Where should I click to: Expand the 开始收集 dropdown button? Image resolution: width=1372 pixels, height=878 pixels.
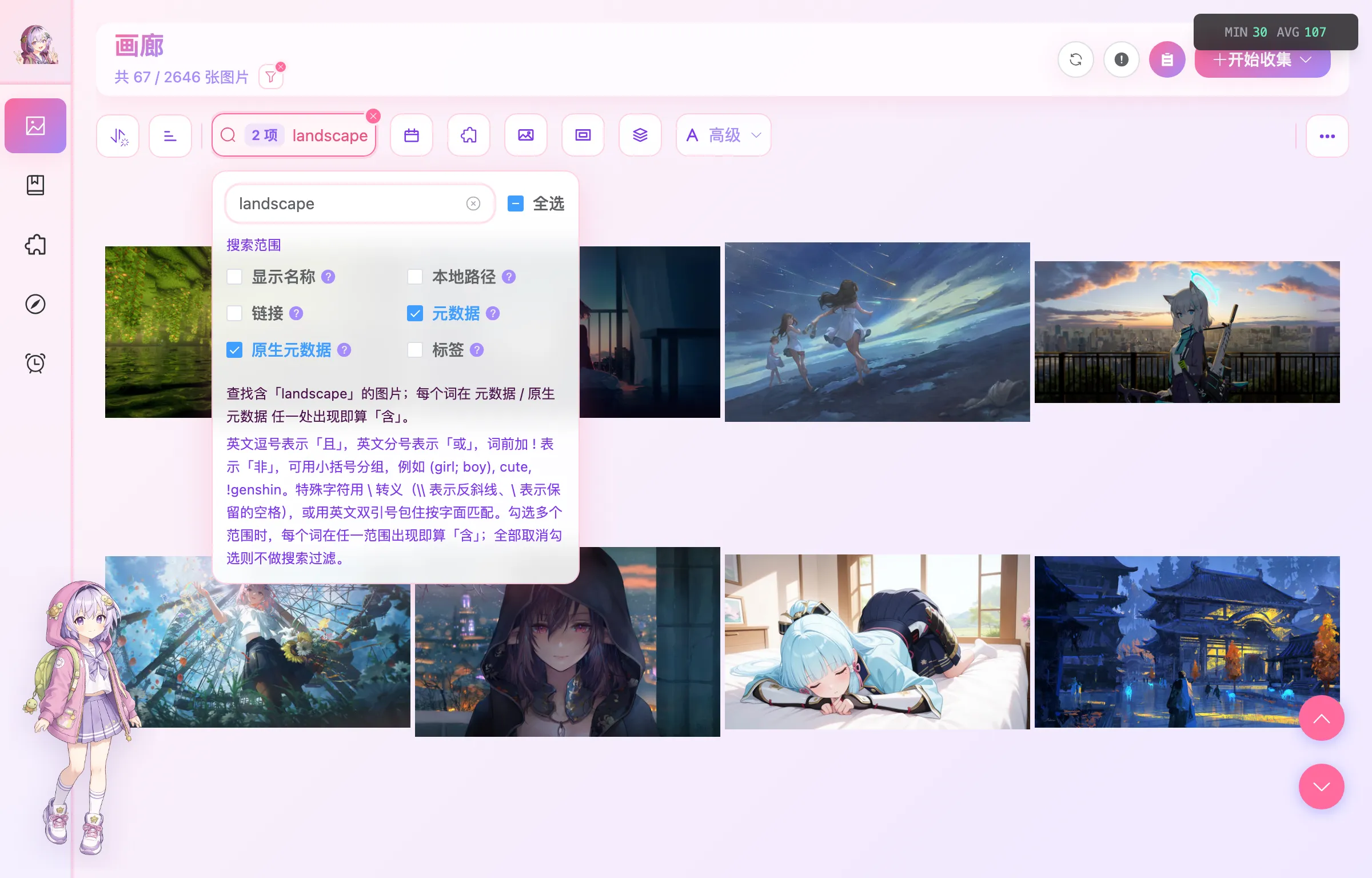click(x=1262, y=59)
